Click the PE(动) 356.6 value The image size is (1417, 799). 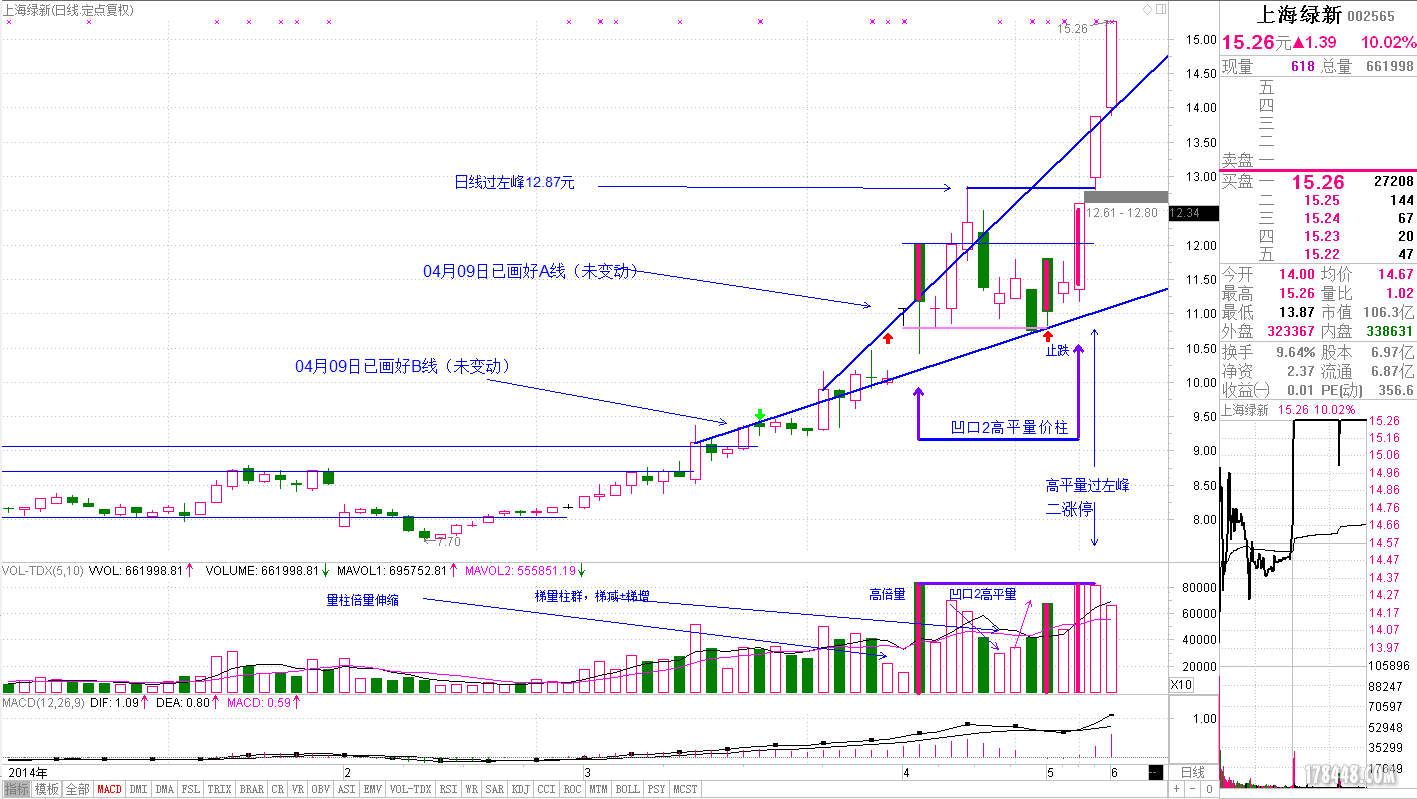click(1395, 390)
